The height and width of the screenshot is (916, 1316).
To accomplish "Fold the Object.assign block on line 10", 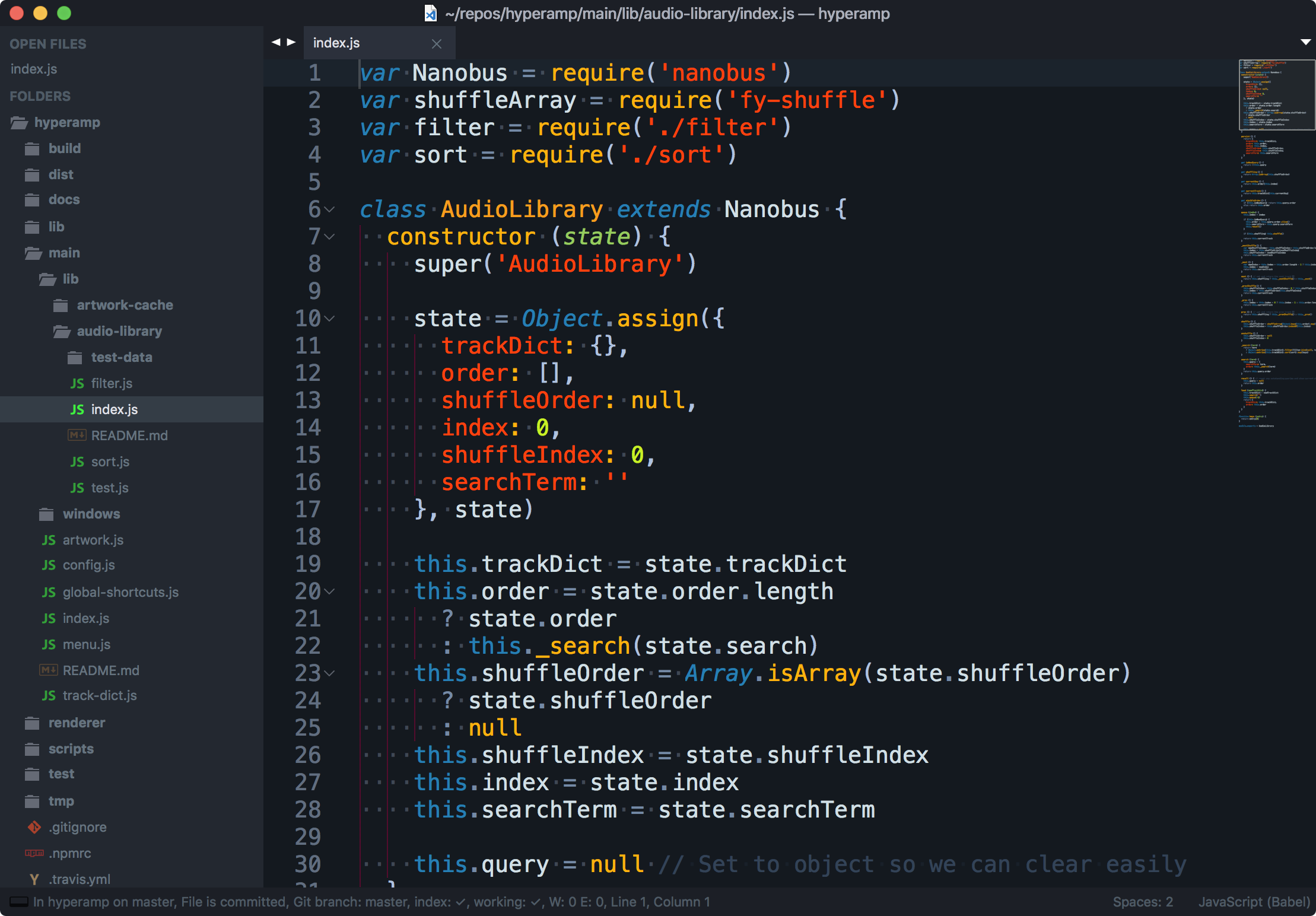I will [330, 320].
